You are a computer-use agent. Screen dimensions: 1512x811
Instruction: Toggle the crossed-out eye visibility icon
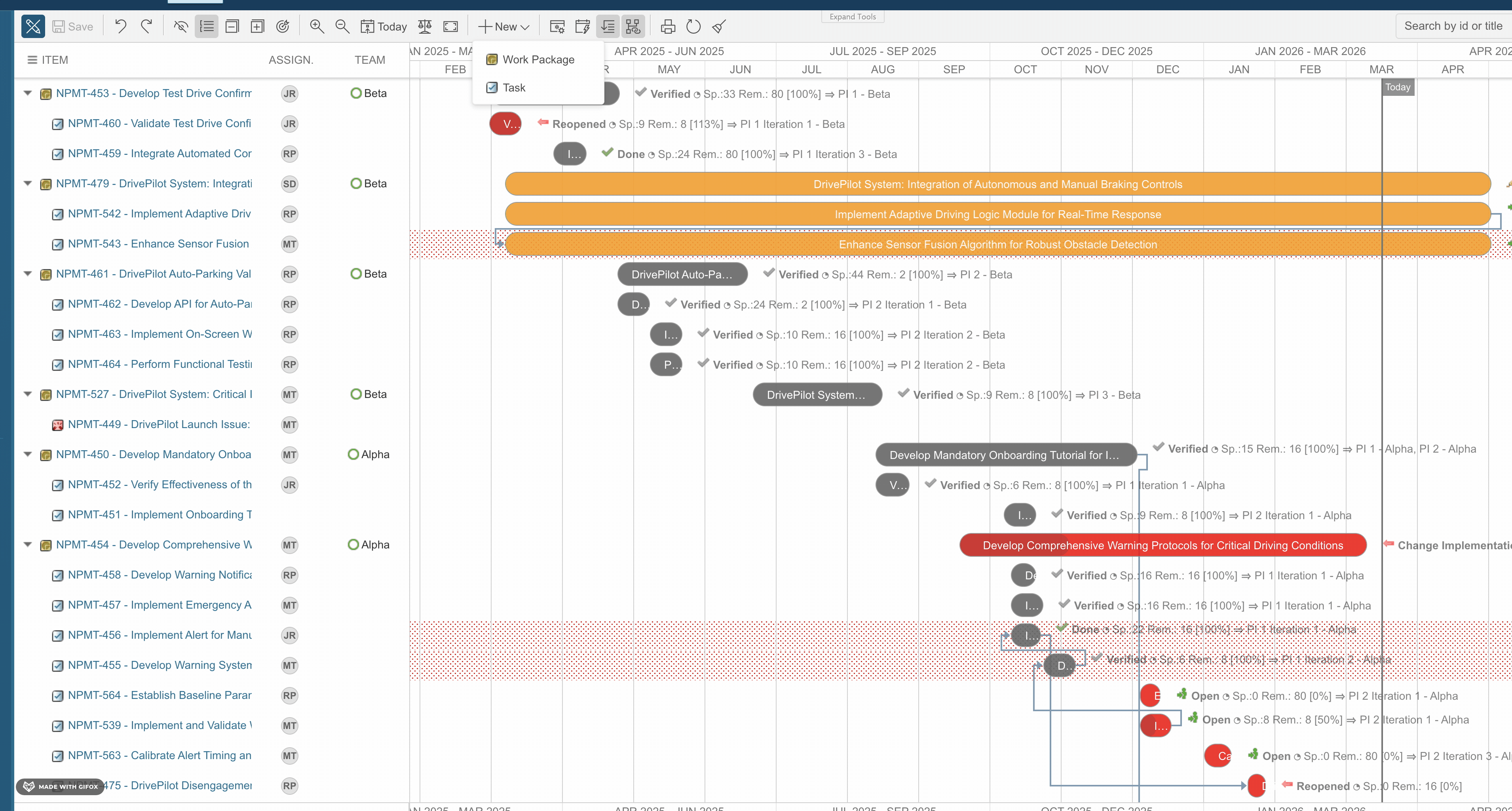pyautogui.click(x=181, y=27)
